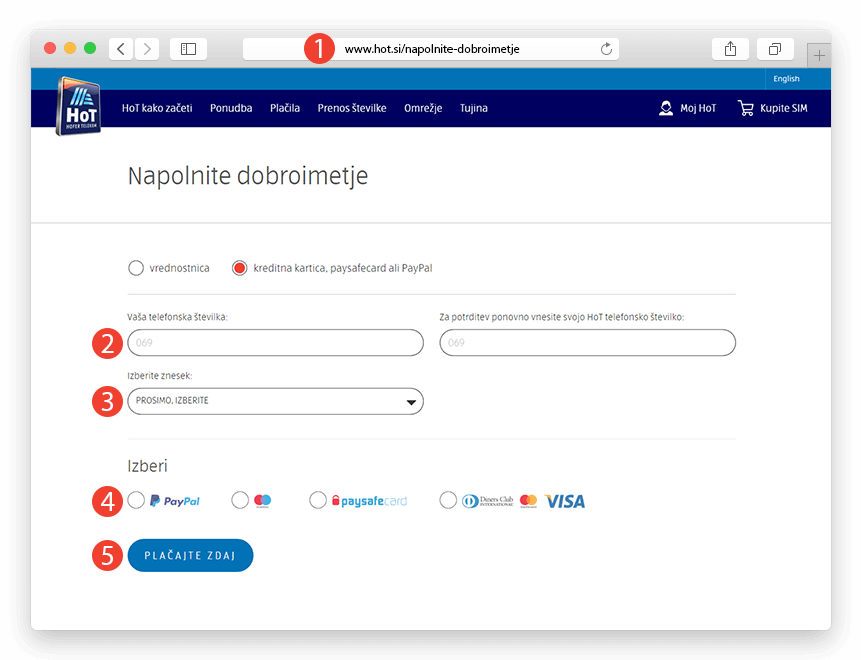861x660 pixels.
Task: Go back with the Safari back arrow
Action: tap(121, 49)
